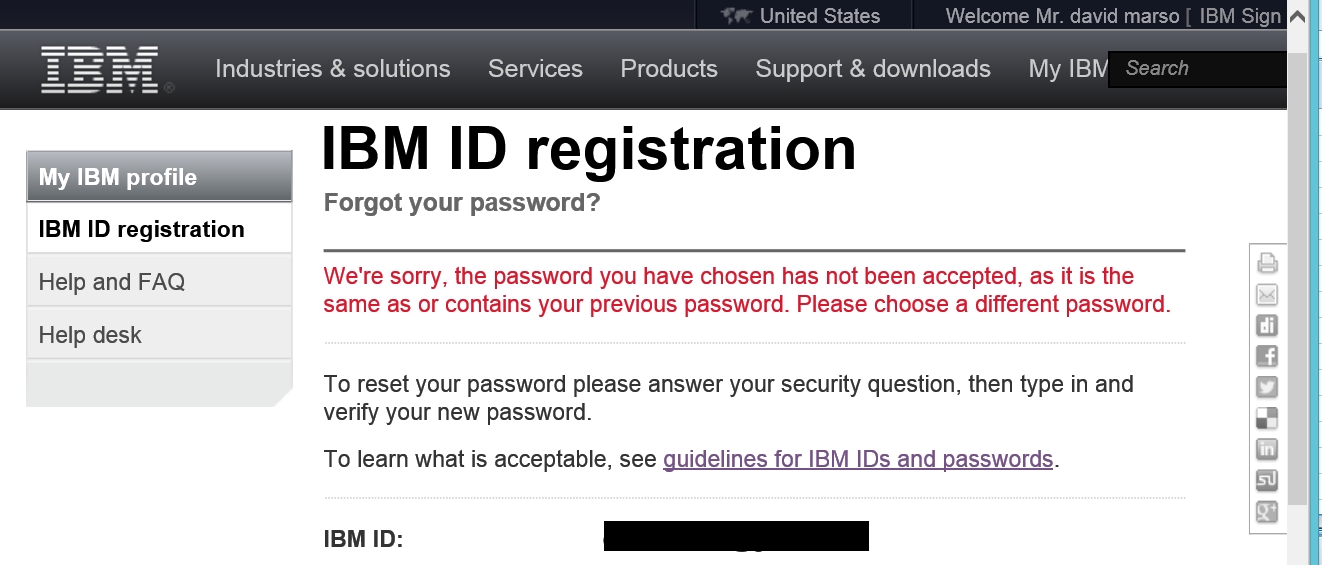This screenshot has height=565, width=1322.
Task: Click the printer icon in share bar
Action: 1267,264
